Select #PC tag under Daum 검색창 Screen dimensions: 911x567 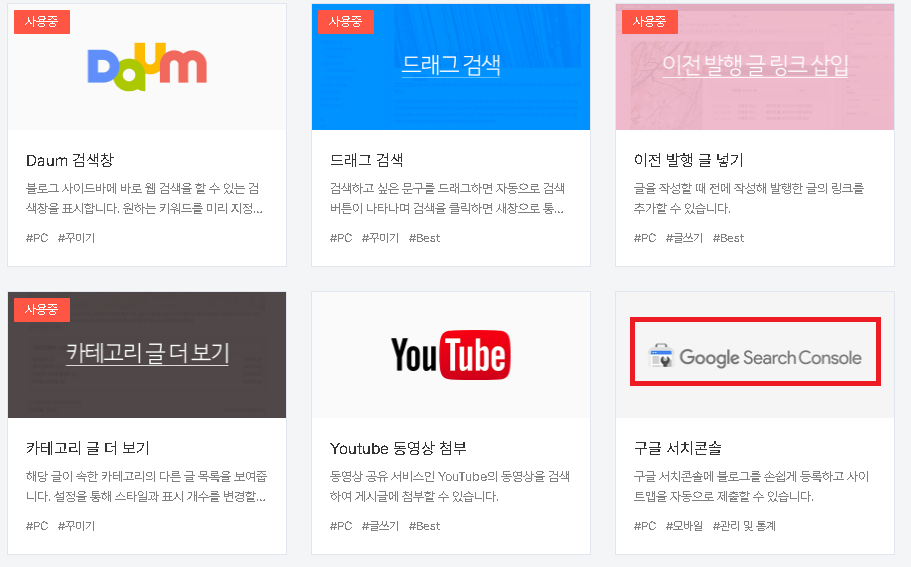click(x=37, y=238)
